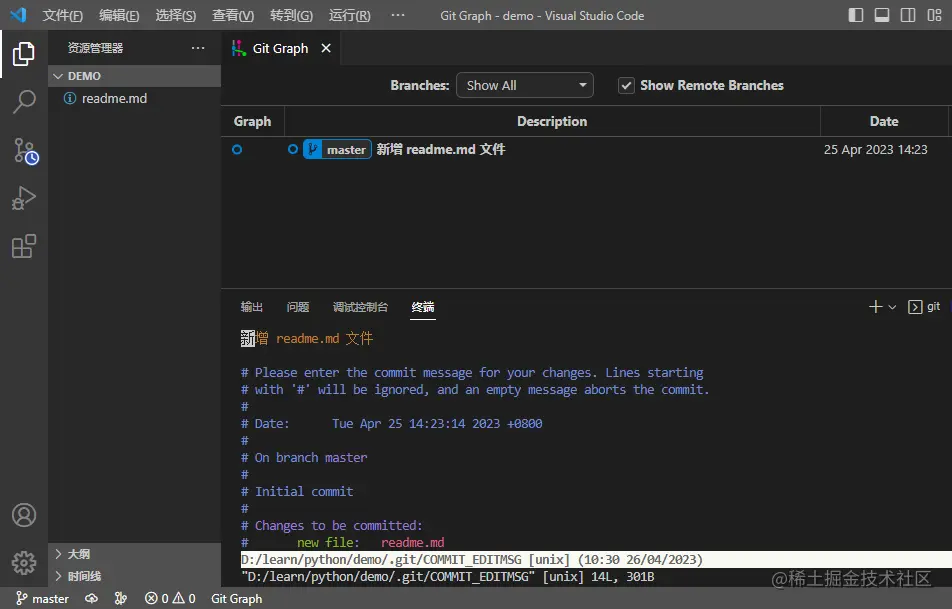The width and height of the screenshot is (952, 609).
Task: Click Git Graph status bar button
Action: pos(237,599)
